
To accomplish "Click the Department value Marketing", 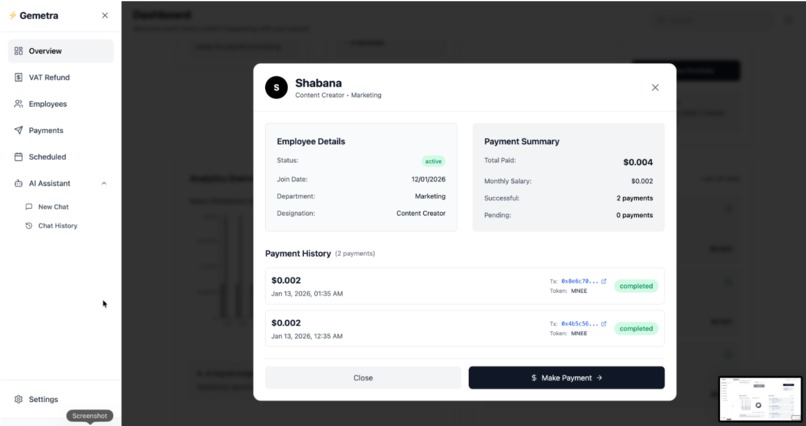I will [x=430, y=196].
